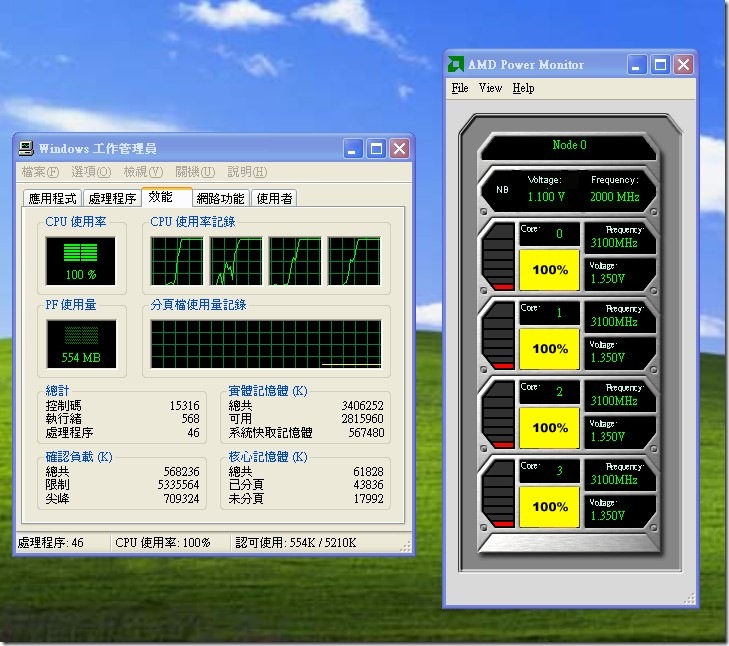The height and width of the screenshot is (646, 729).
Task: Click 可用 memory value 2815960
Action: click(x=363, y=419)
